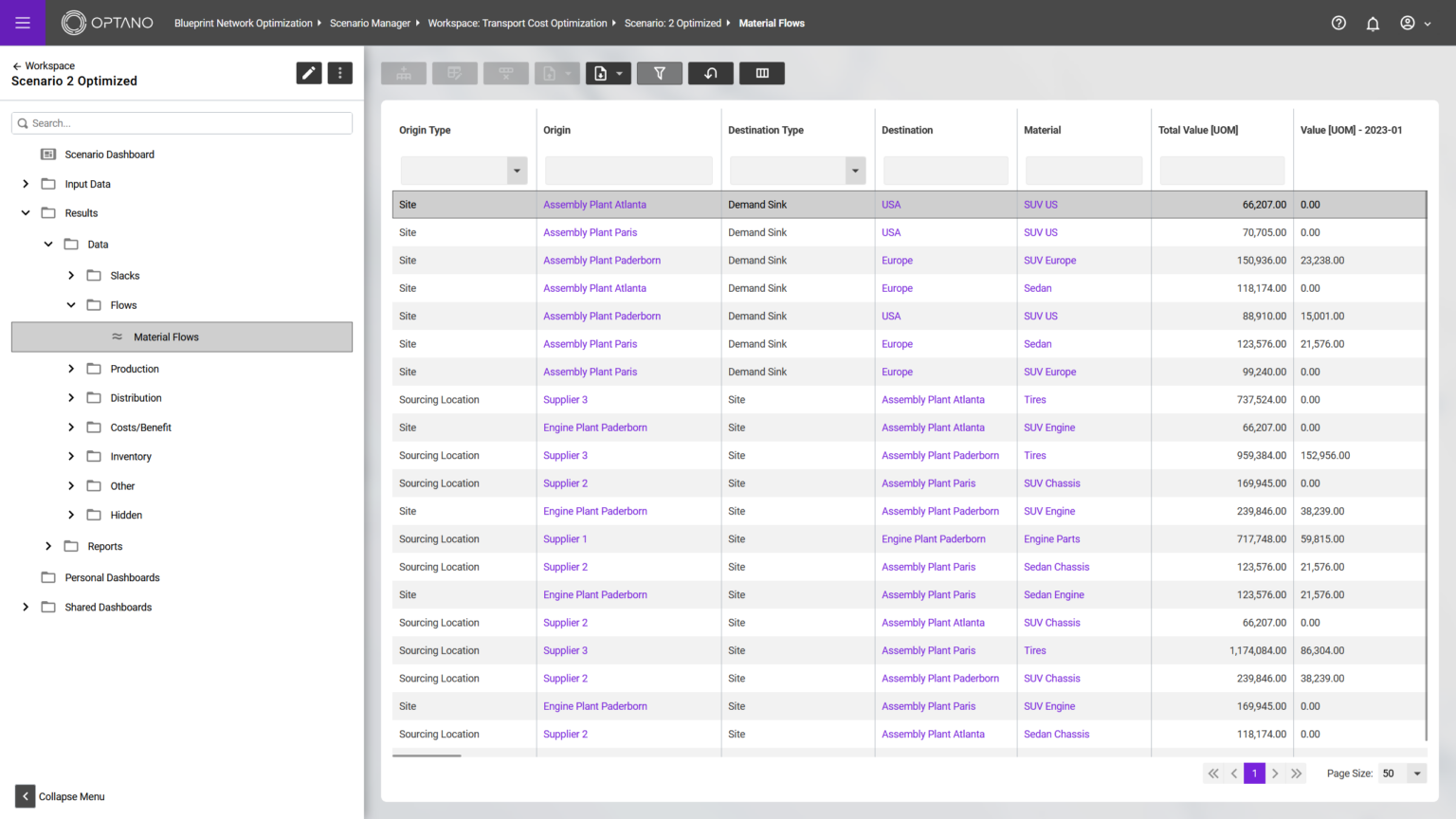Click the undo changes arrow in the toolbar
Screen dimensions: 1456x819
click(x=710, y=73)
